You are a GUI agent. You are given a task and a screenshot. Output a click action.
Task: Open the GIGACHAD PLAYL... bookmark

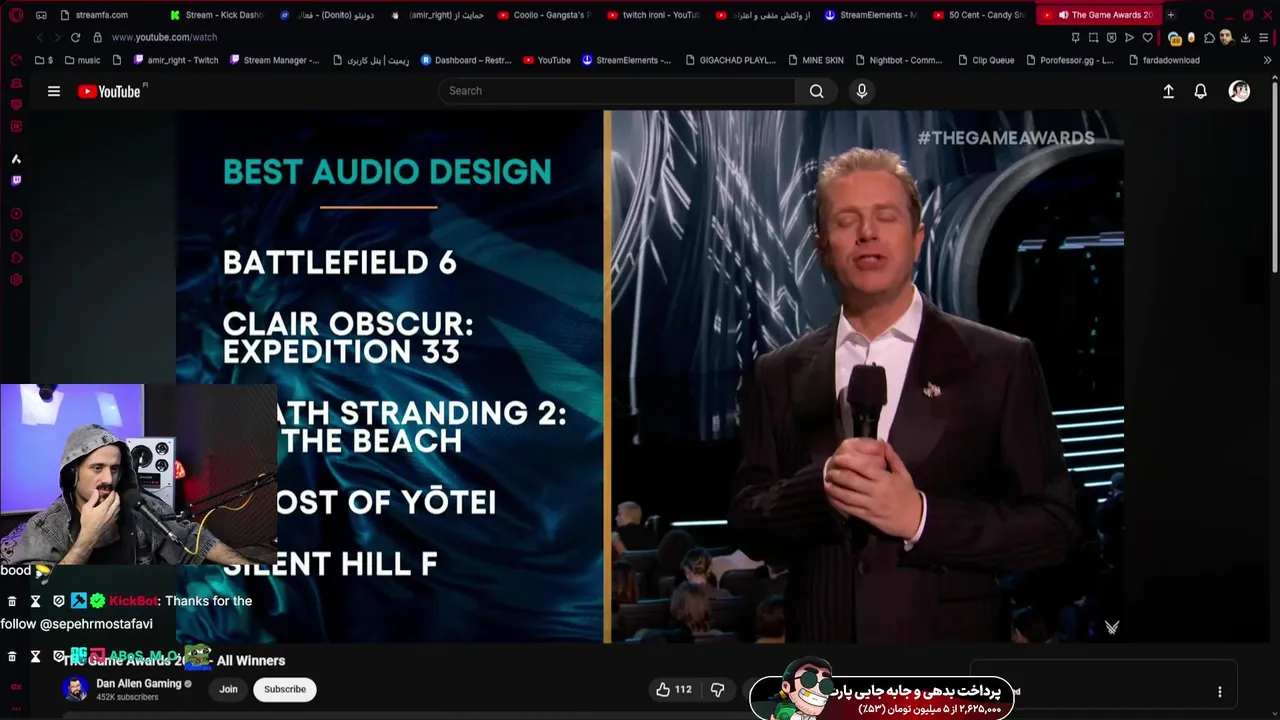point(731,60)
